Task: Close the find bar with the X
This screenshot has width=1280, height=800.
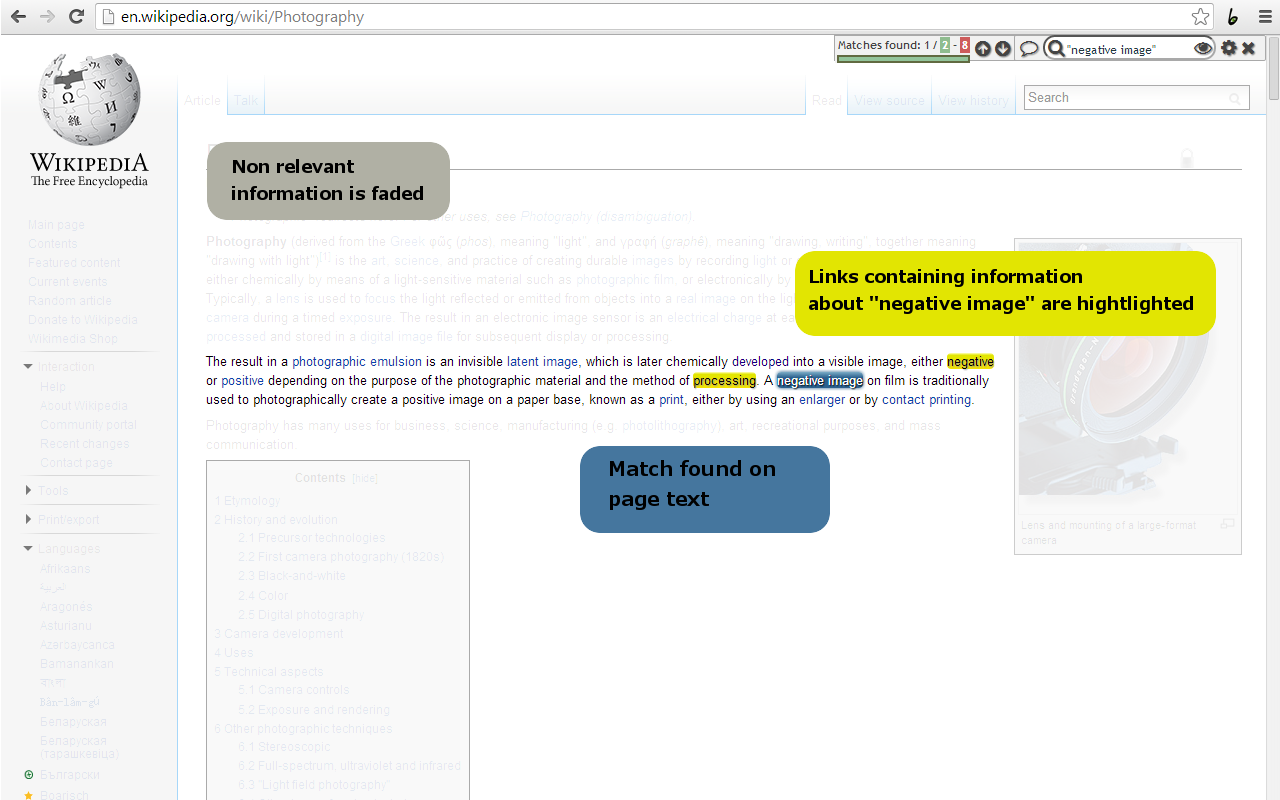Action: point(1249,48)
